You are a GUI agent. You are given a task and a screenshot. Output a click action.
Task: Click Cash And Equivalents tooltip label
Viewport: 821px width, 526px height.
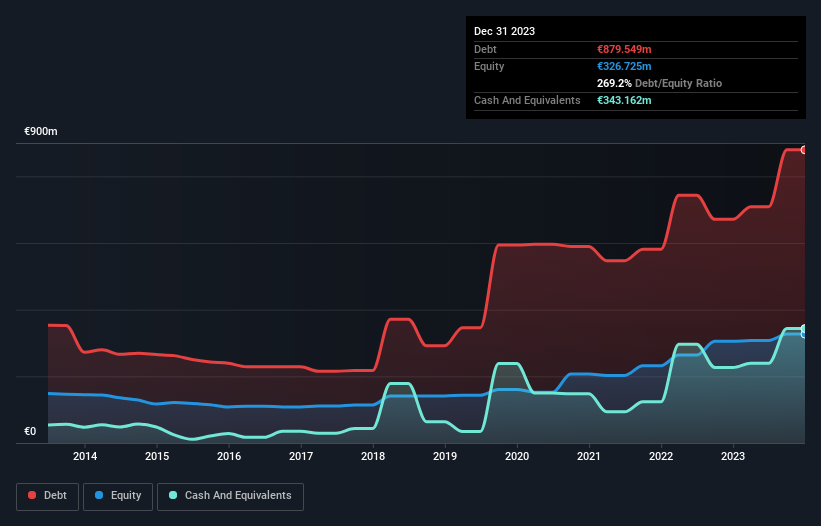[x=527, y=100]
